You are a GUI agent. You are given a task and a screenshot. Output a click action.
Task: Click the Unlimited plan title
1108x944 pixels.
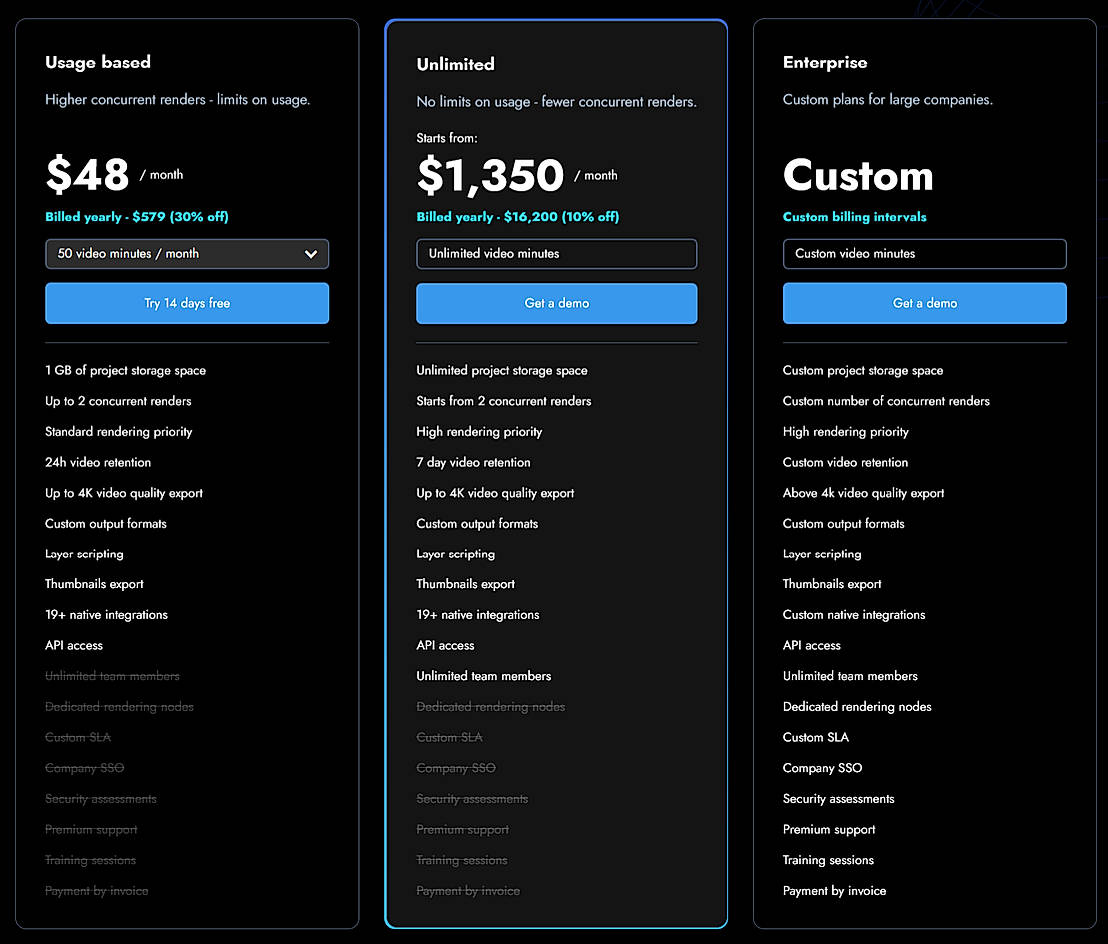(x=455, y=64)
